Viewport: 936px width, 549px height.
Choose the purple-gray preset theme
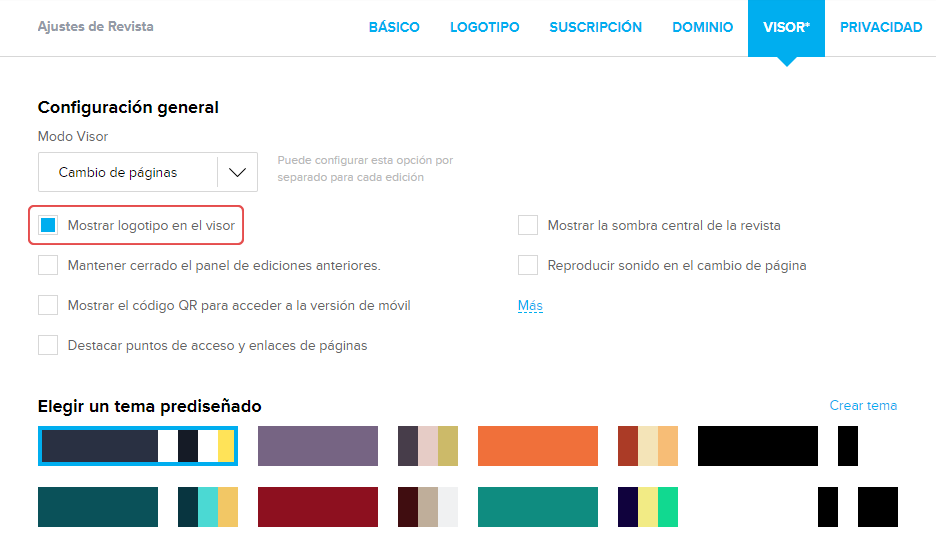pos(318,446)
